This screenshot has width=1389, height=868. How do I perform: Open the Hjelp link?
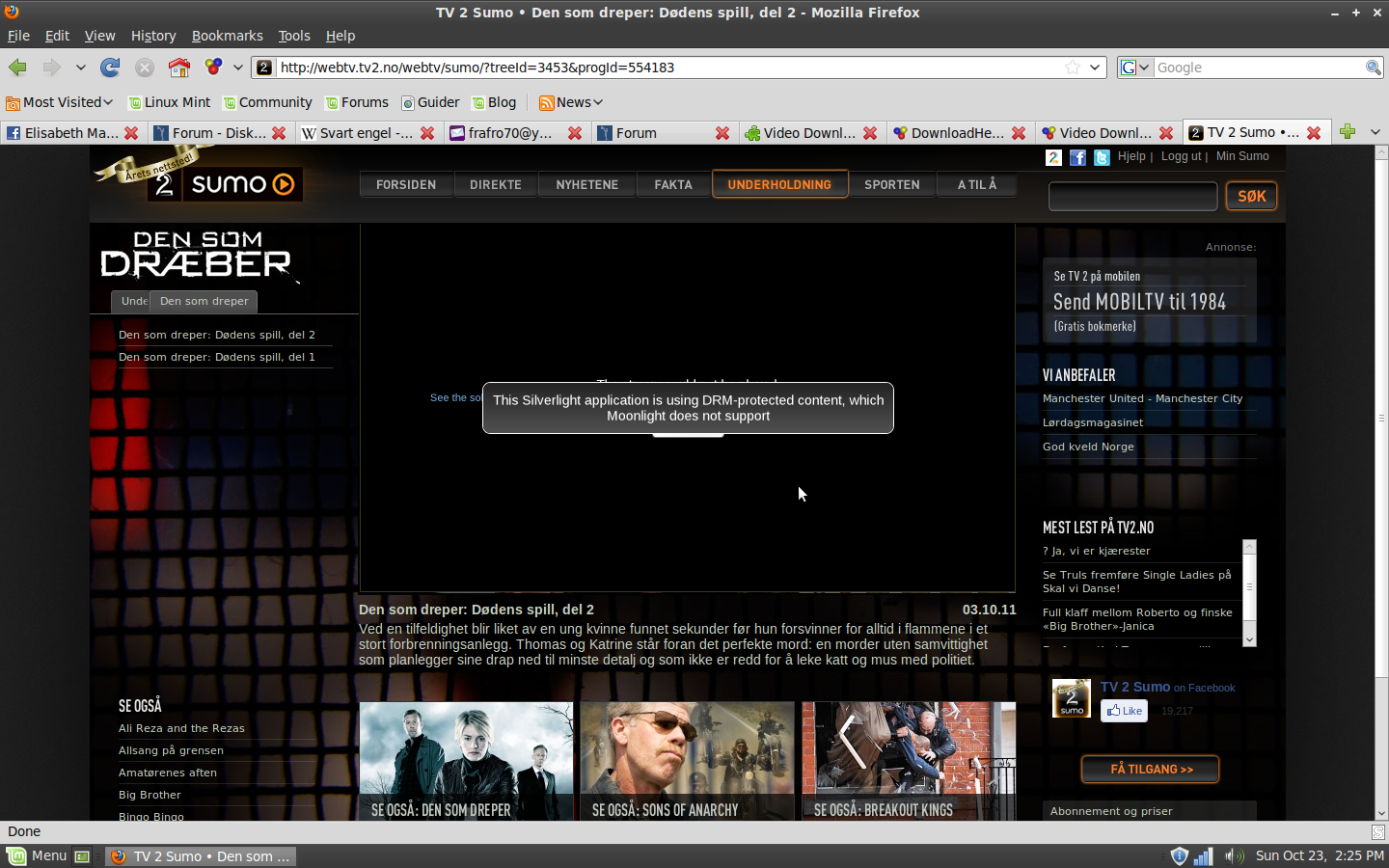(1131, 156)
